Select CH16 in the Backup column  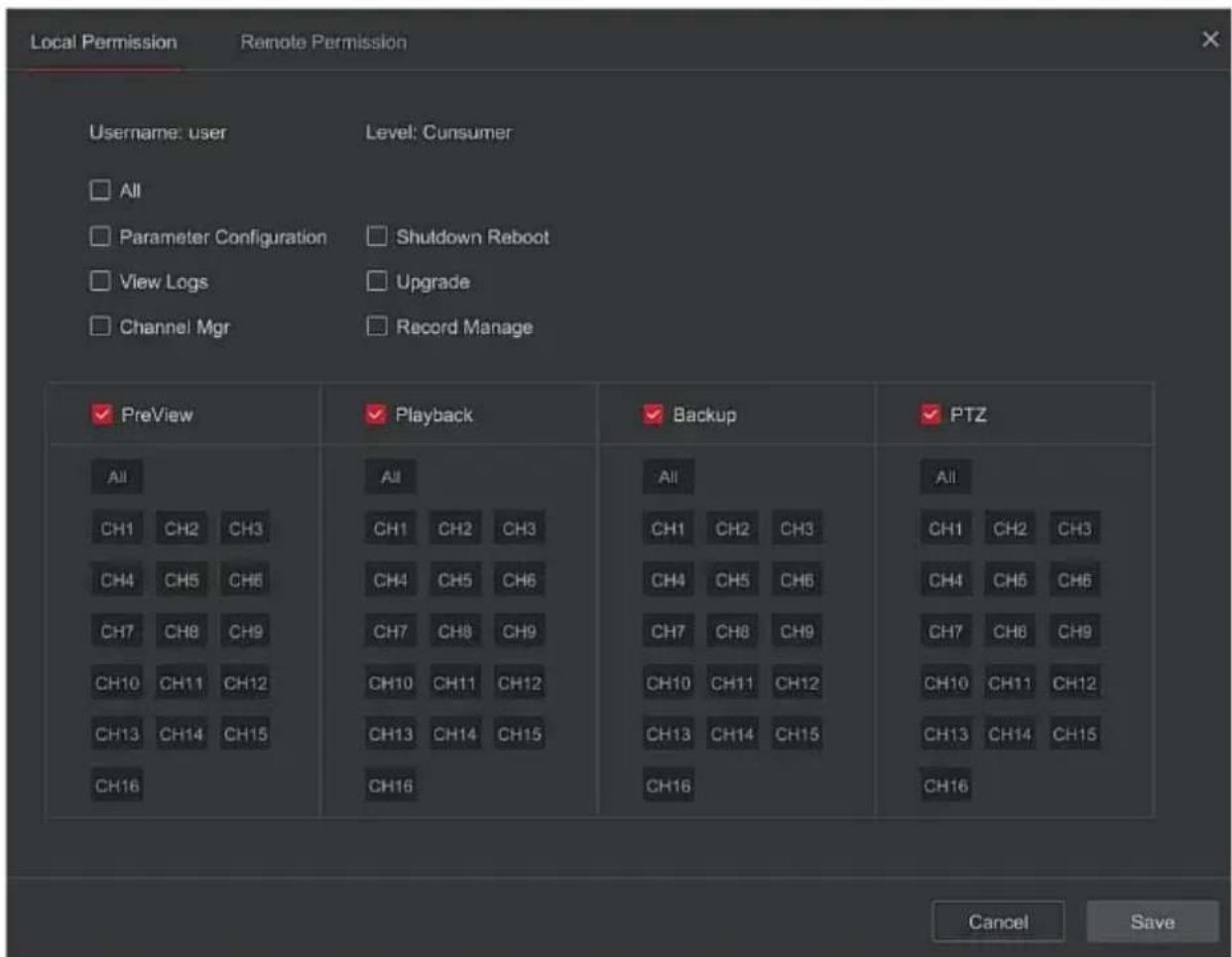(669, 786)
